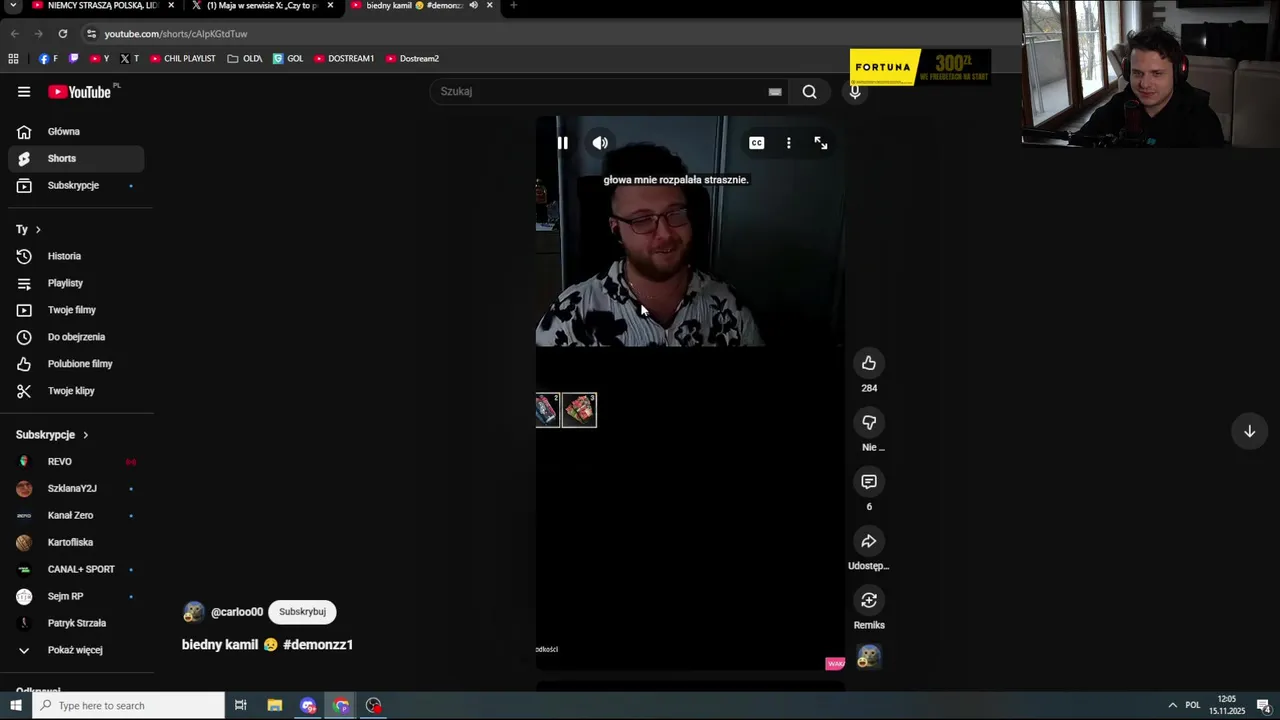Mute the biedny kamil tab audio icon
The width and height of the screenshot is (1280, 720).
473,6
